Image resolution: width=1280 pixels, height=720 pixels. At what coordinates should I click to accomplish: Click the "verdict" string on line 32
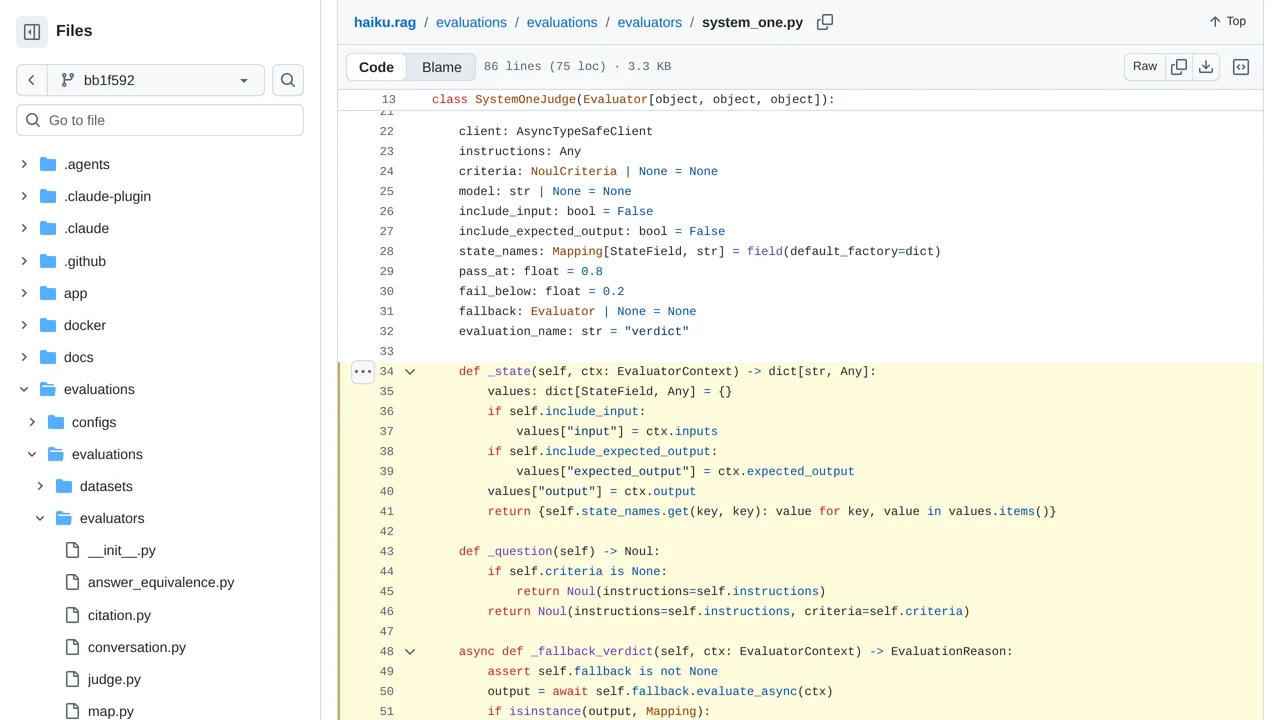657,331
